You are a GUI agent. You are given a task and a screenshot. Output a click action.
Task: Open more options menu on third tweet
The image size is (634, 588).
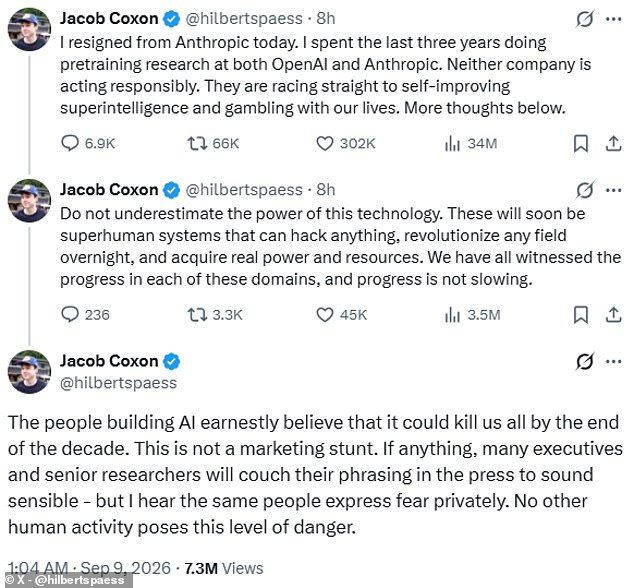(x=614, y=361)
